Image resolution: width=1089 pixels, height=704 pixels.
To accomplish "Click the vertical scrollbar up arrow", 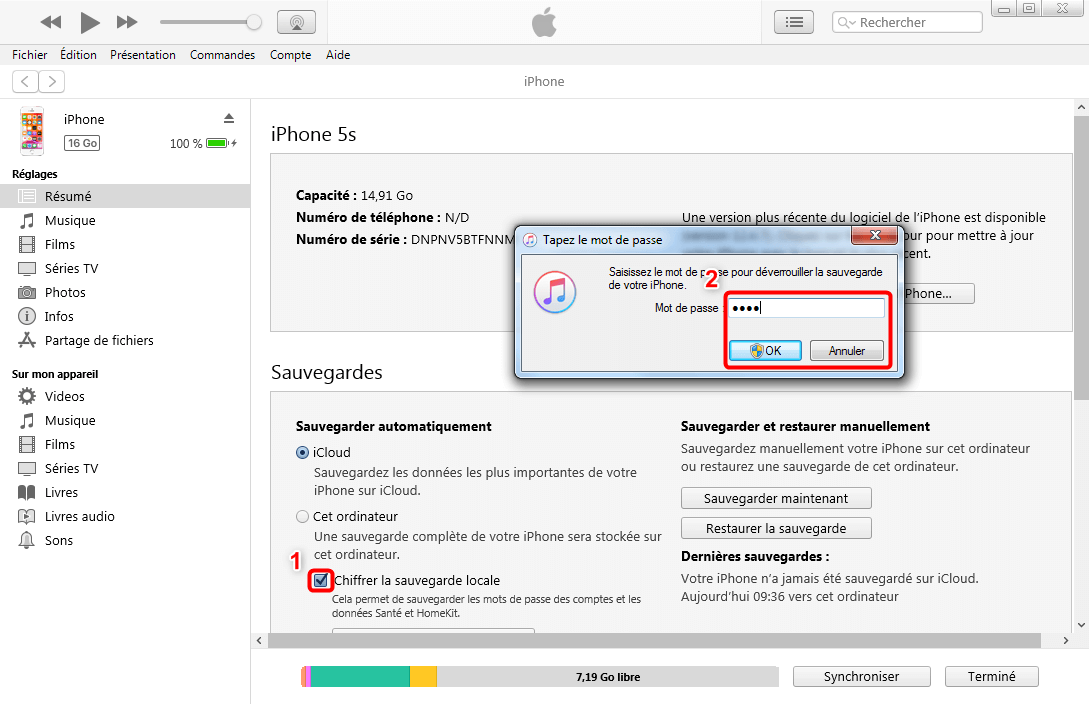I will (1081, 108).
